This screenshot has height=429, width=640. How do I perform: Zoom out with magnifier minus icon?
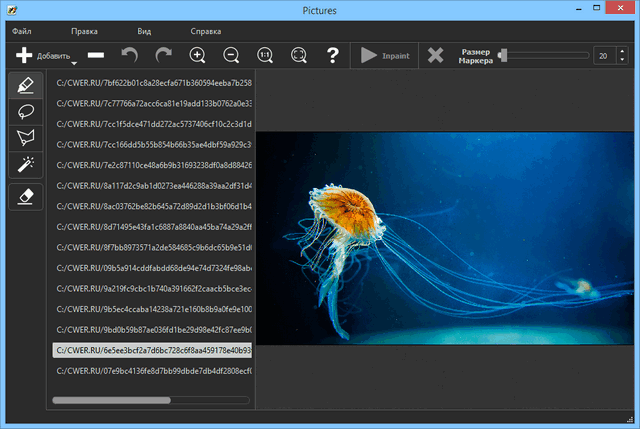click(231, 56)
